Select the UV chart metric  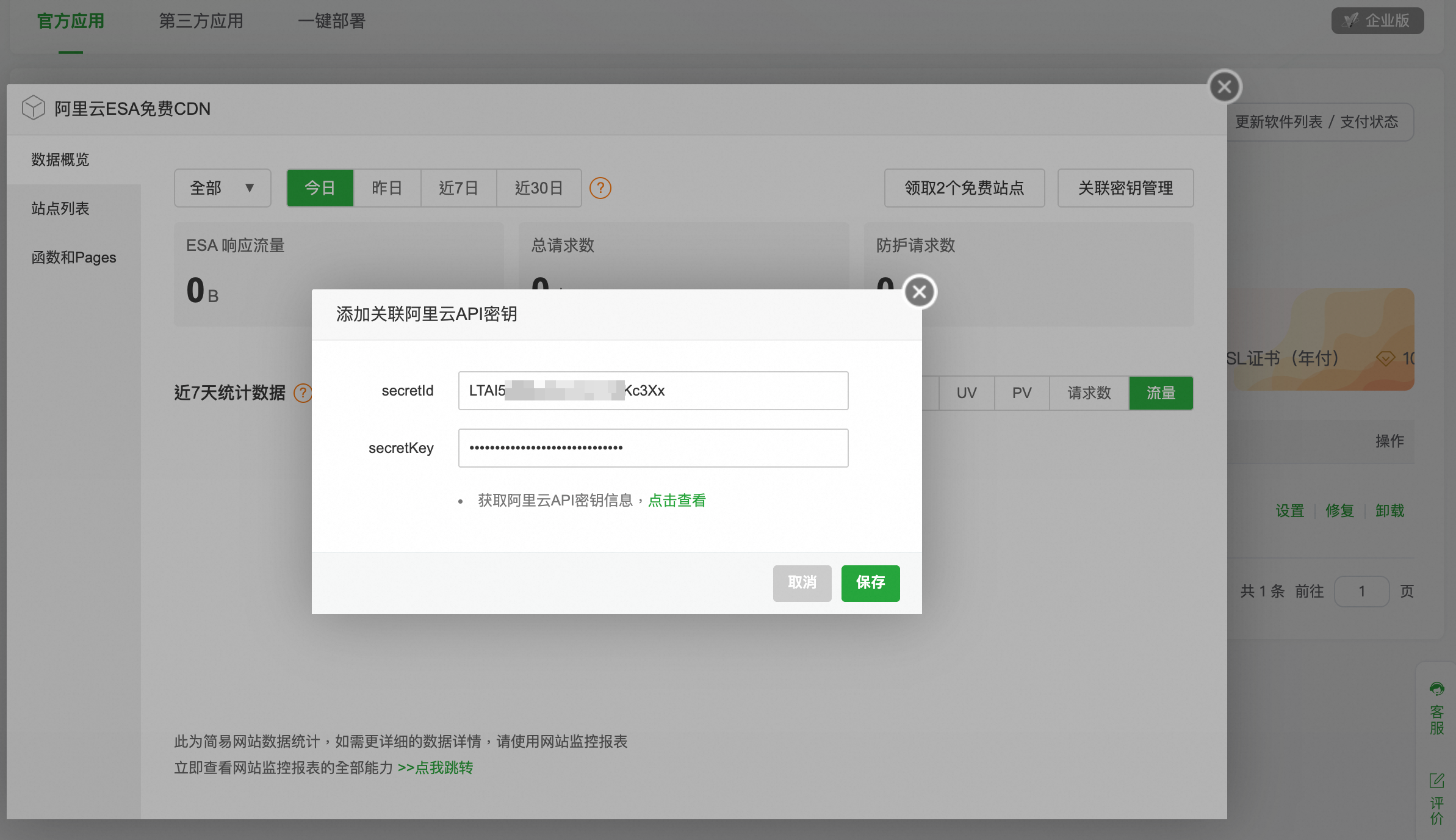966,393
